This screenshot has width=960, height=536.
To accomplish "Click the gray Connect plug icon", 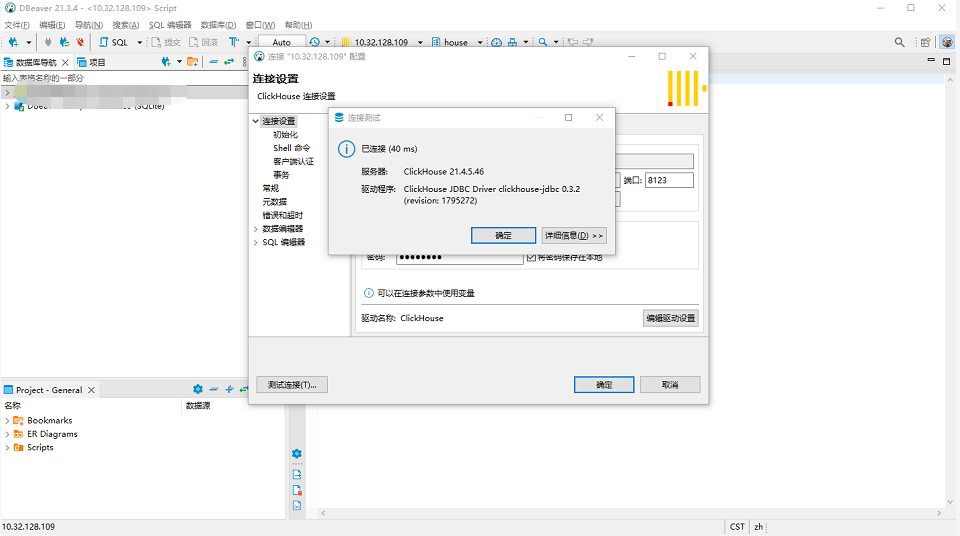I will point(48,42).
